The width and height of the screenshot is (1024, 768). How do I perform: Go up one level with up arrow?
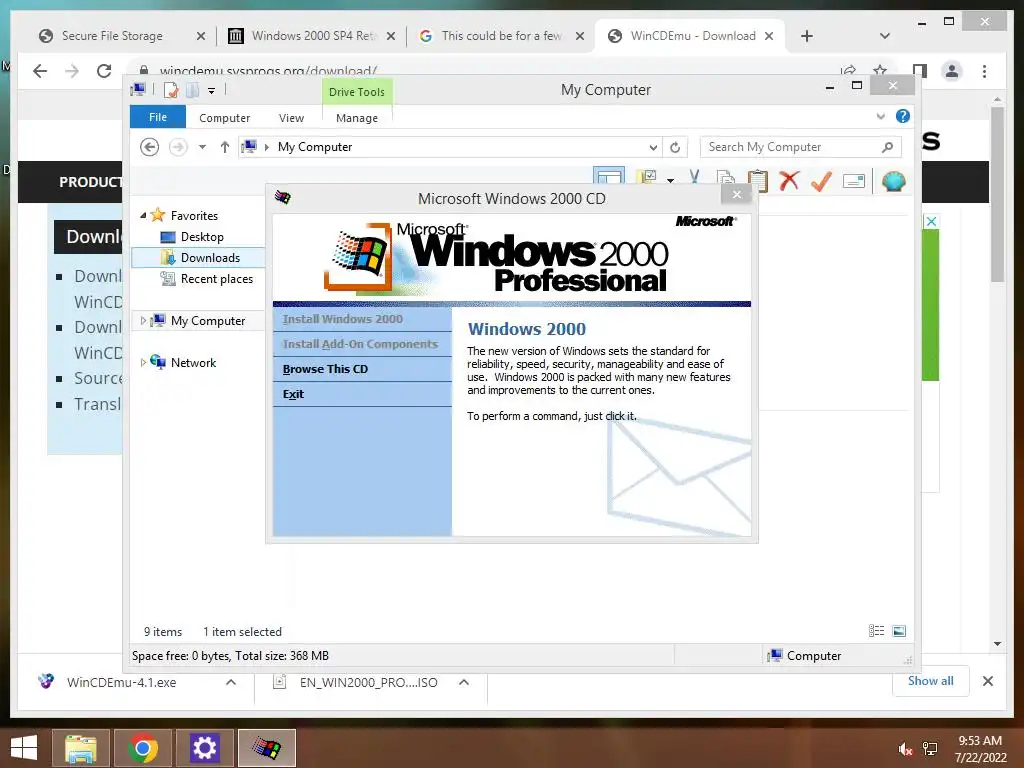click(225, 147)
